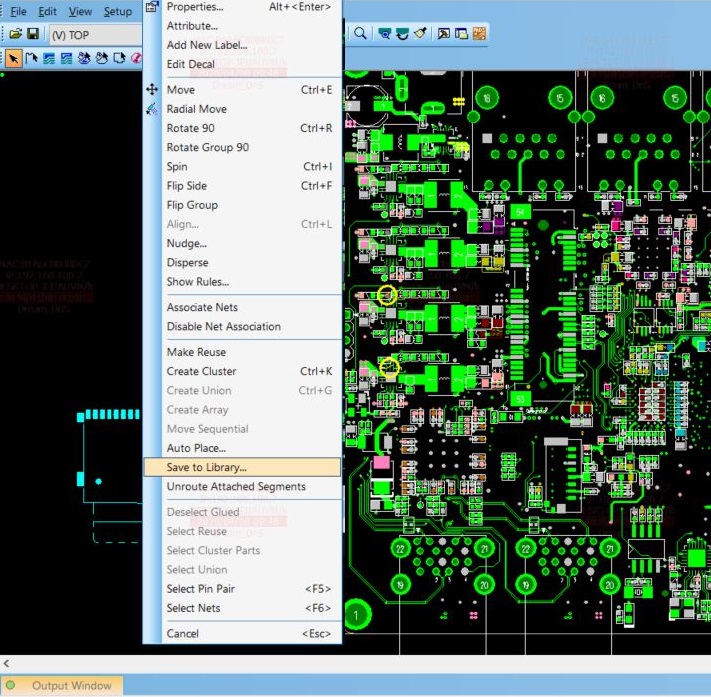This screenshot has height=697, width=711.
Task: Choose Associate Nets menu entry
Action: (x=243, y=307)
